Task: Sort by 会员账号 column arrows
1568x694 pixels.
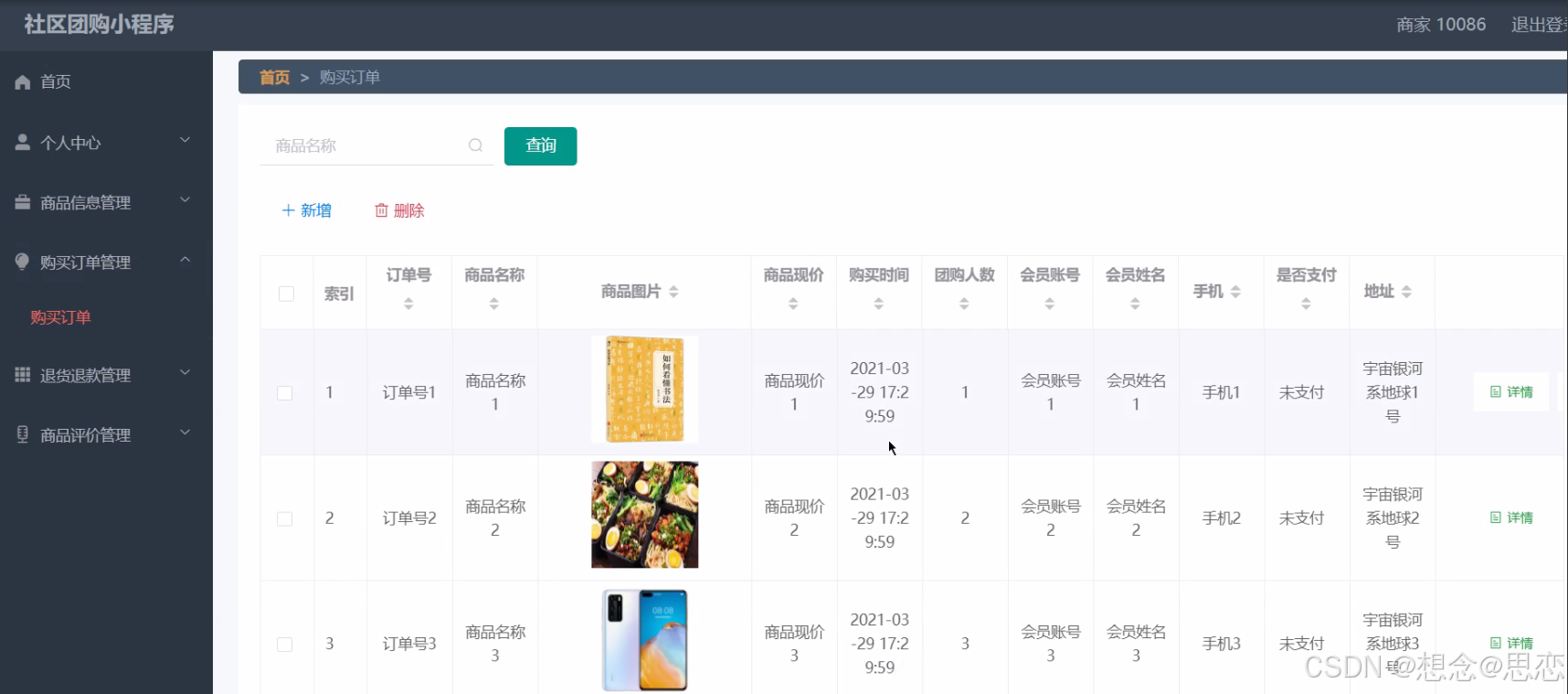Action: pyautogui.click(x=1050, y=304)
